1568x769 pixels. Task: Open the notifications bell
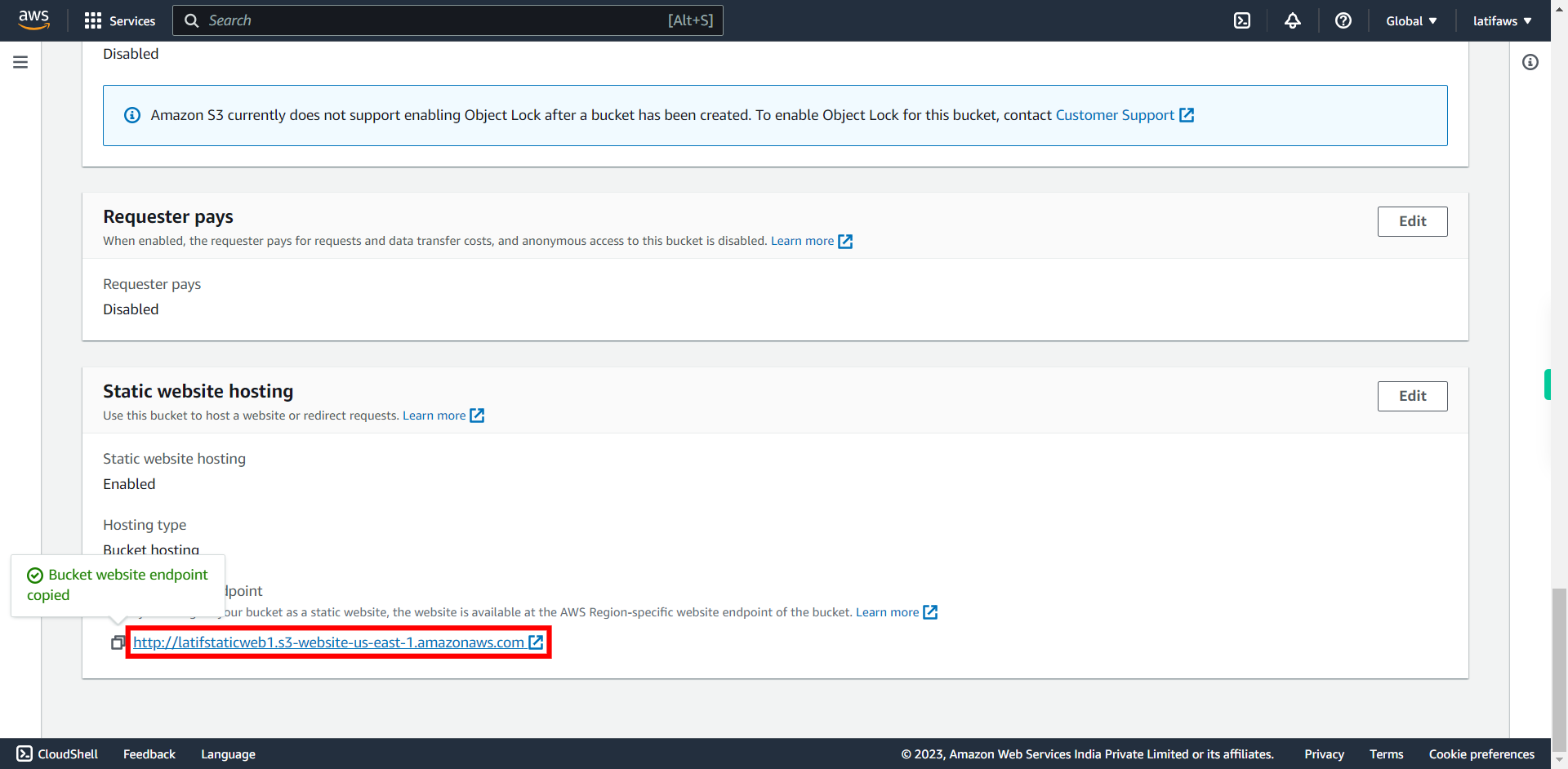tap(1292, 20)
